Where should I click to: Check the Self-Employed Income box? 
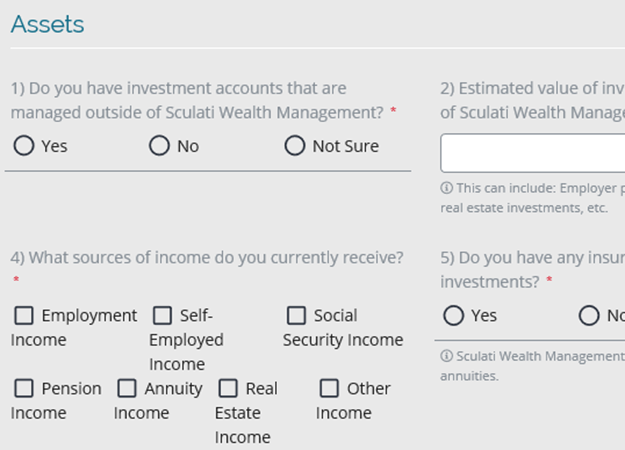coord(162,315)
